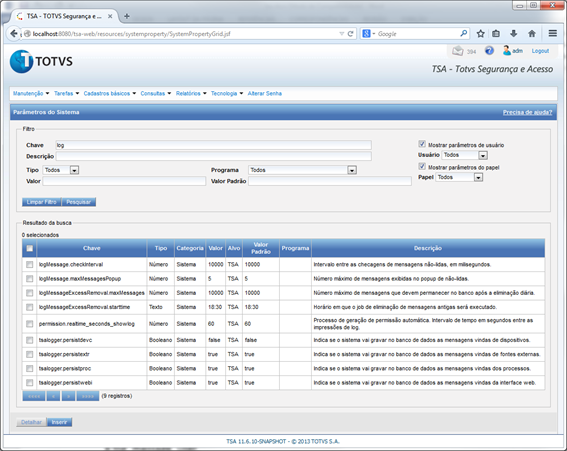567x451 pixels.
Task: Open the bookmarks list icon
Action: click(x=496, y=34)
